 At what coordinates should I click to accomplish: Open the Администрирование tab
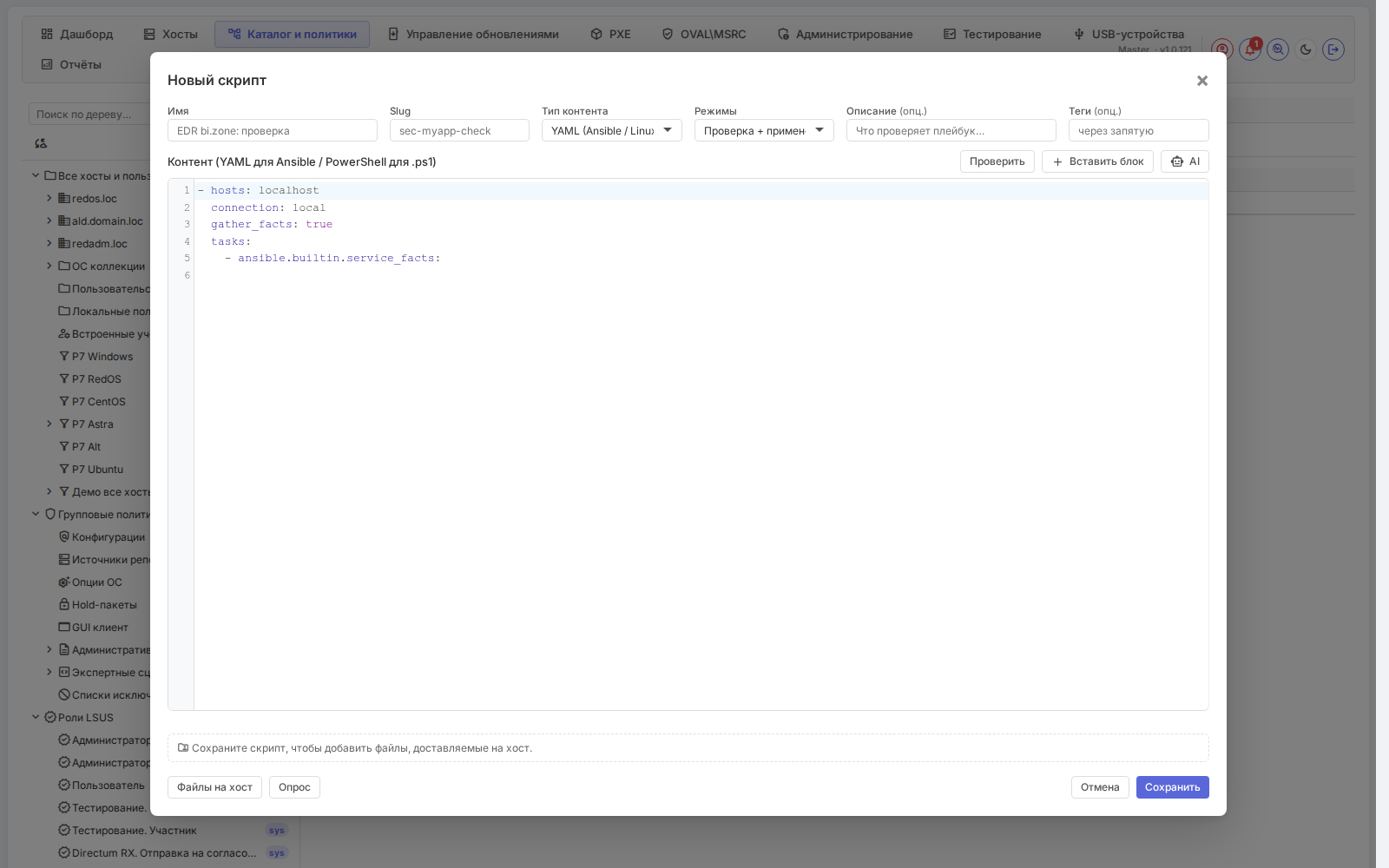pyautogui.click(x=845, y=34)
